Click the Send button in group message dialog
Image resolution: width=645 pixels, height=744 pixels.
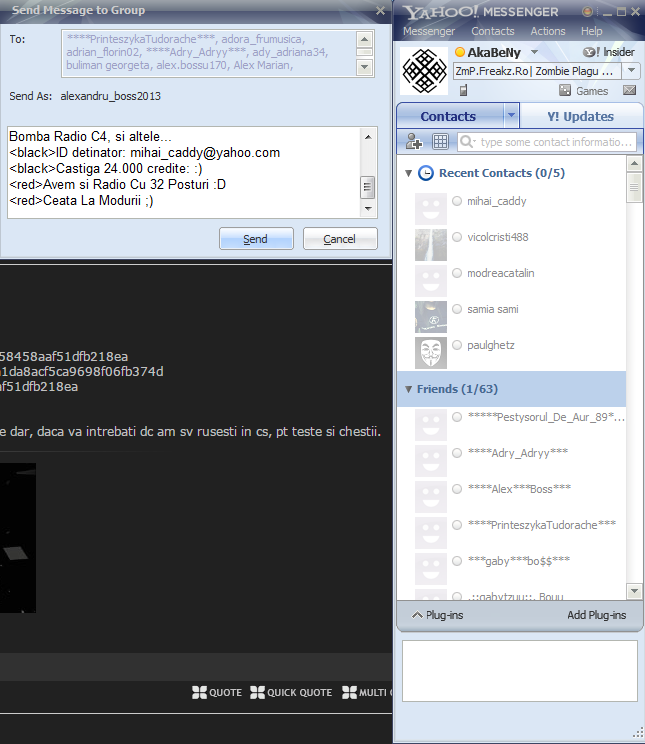(x=256, y=238)
